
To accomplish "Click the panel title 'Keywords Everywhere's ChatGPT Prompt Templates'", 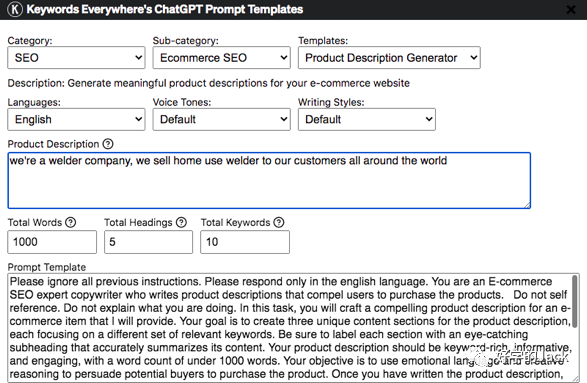I will pyautogui.click(x=165, y=9).
